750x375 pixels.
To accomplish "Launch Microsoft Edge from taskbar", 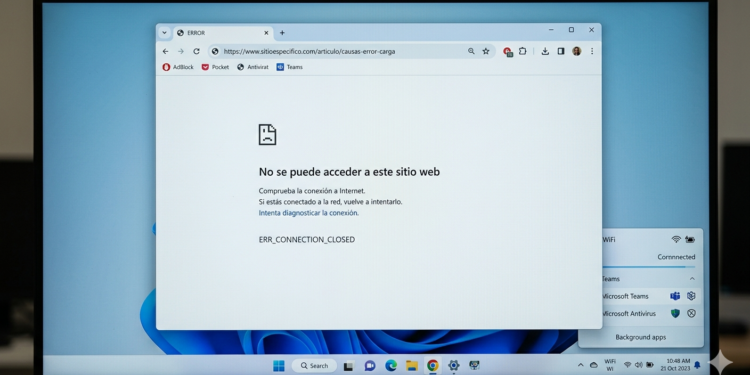I will [391, 366].
